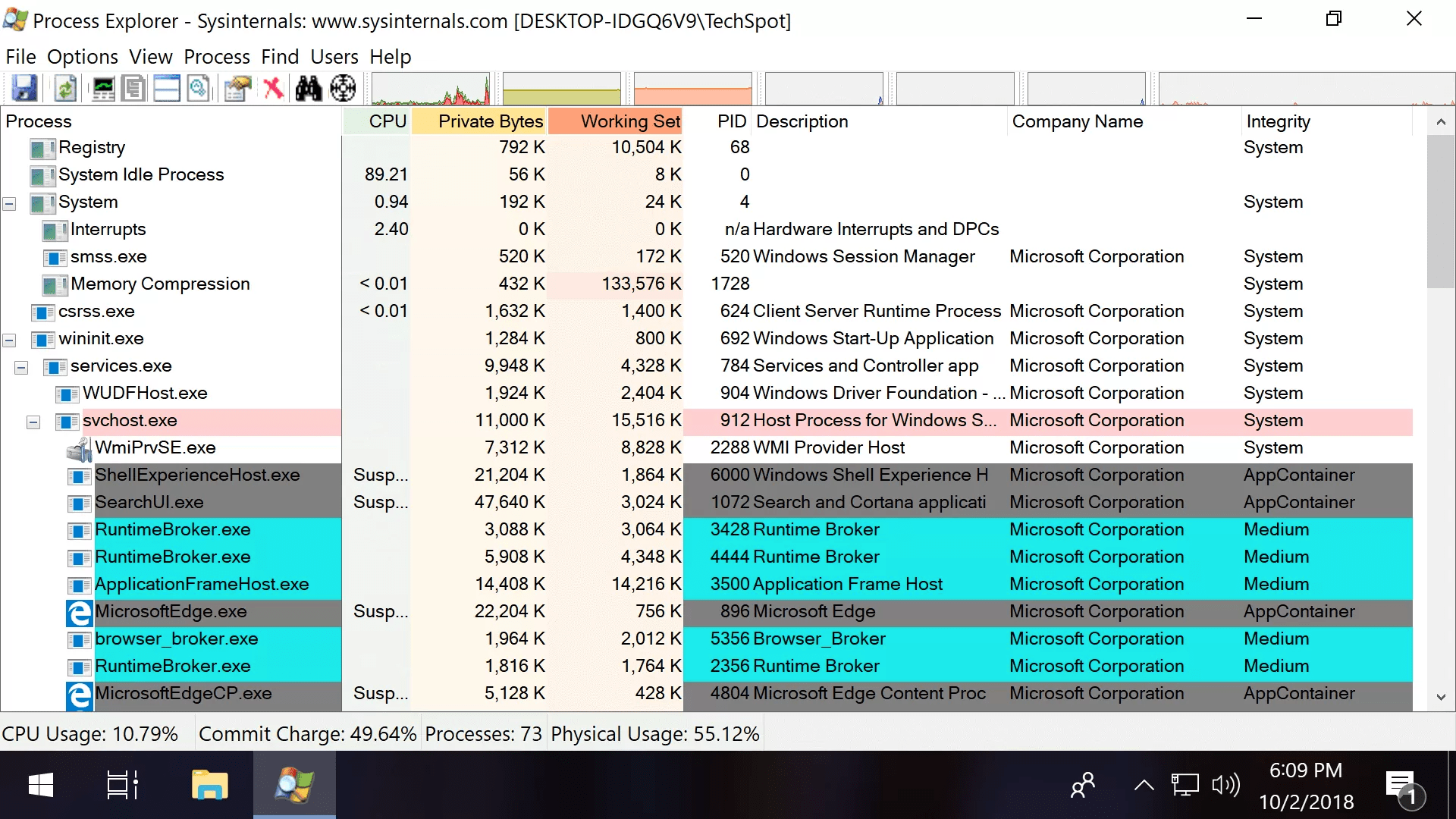Select RuntimeBroker.exe with PID 3428
The width and height of the screenshot is (1456, 819).
point(707,529)
